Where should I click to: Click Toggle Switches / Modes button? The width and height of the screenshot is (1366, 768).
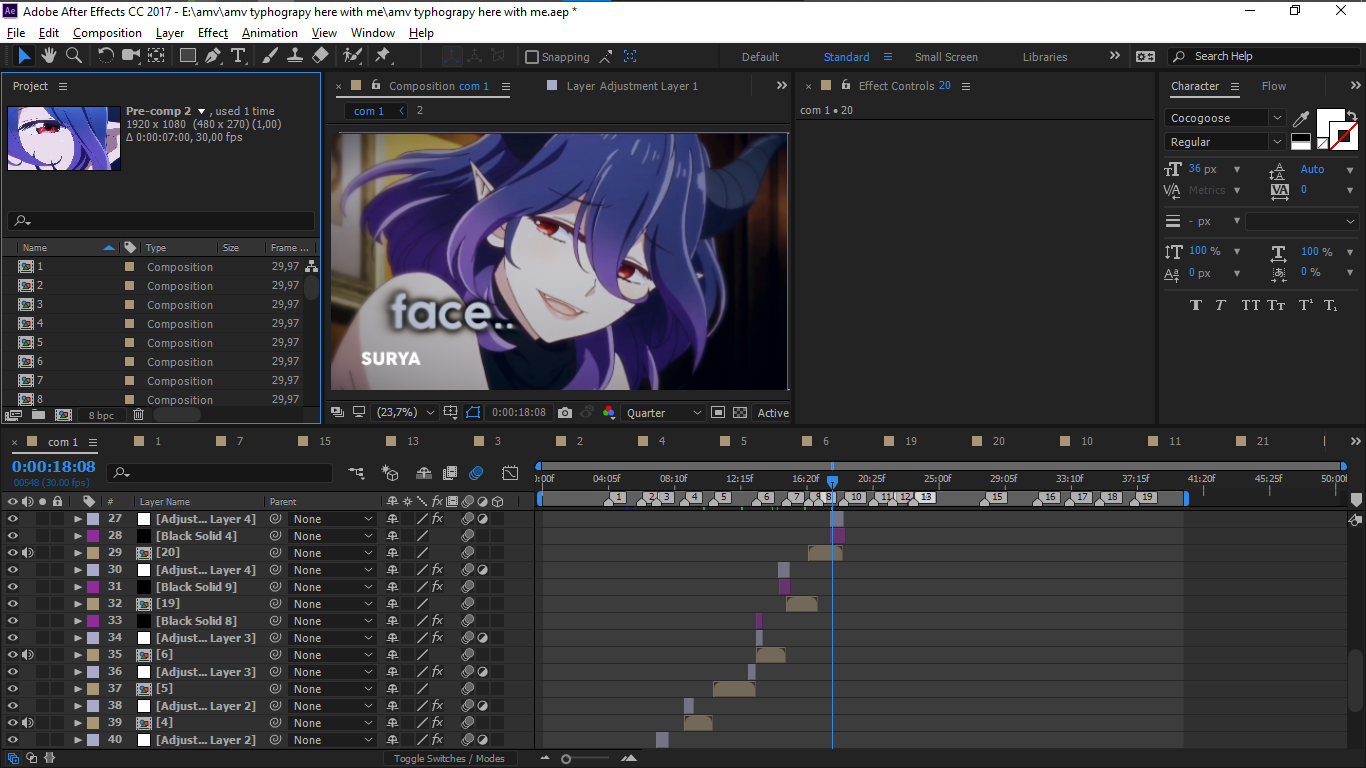tap(449, 758)
